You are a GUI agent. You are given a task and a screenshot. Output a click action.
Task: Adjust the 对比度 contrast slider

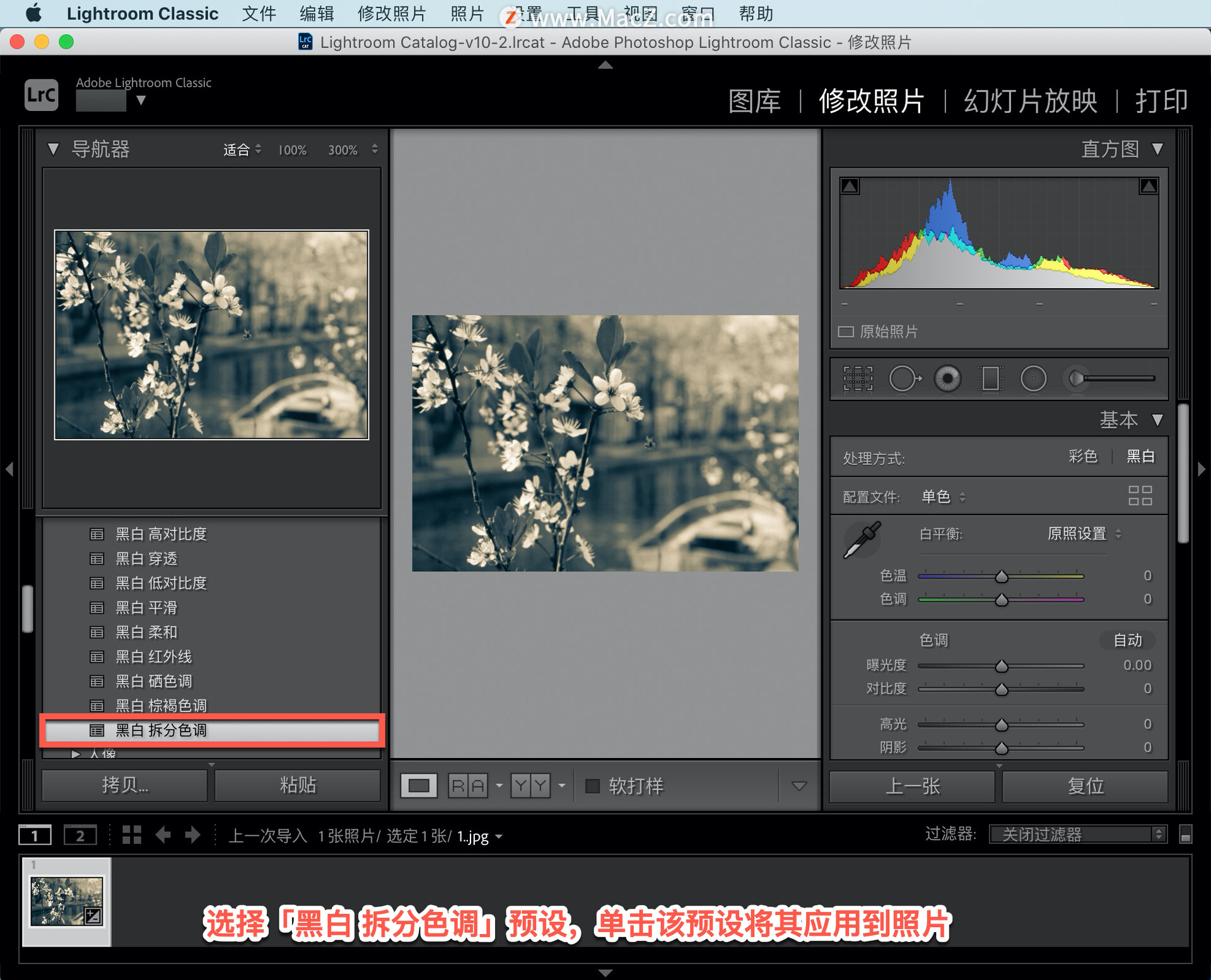pos(1001,689)
